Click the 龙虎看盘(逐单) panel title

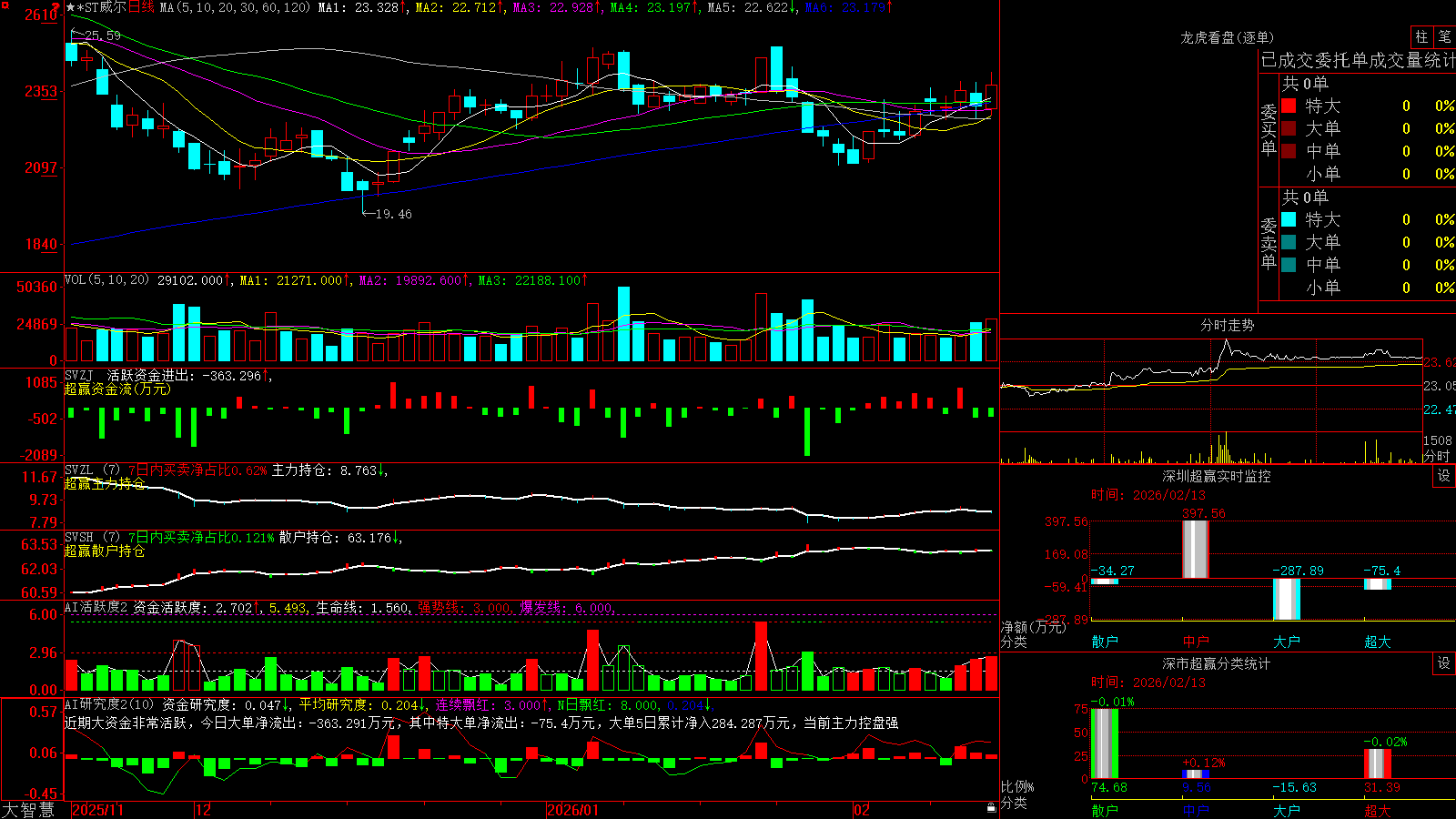[1227, 37]
